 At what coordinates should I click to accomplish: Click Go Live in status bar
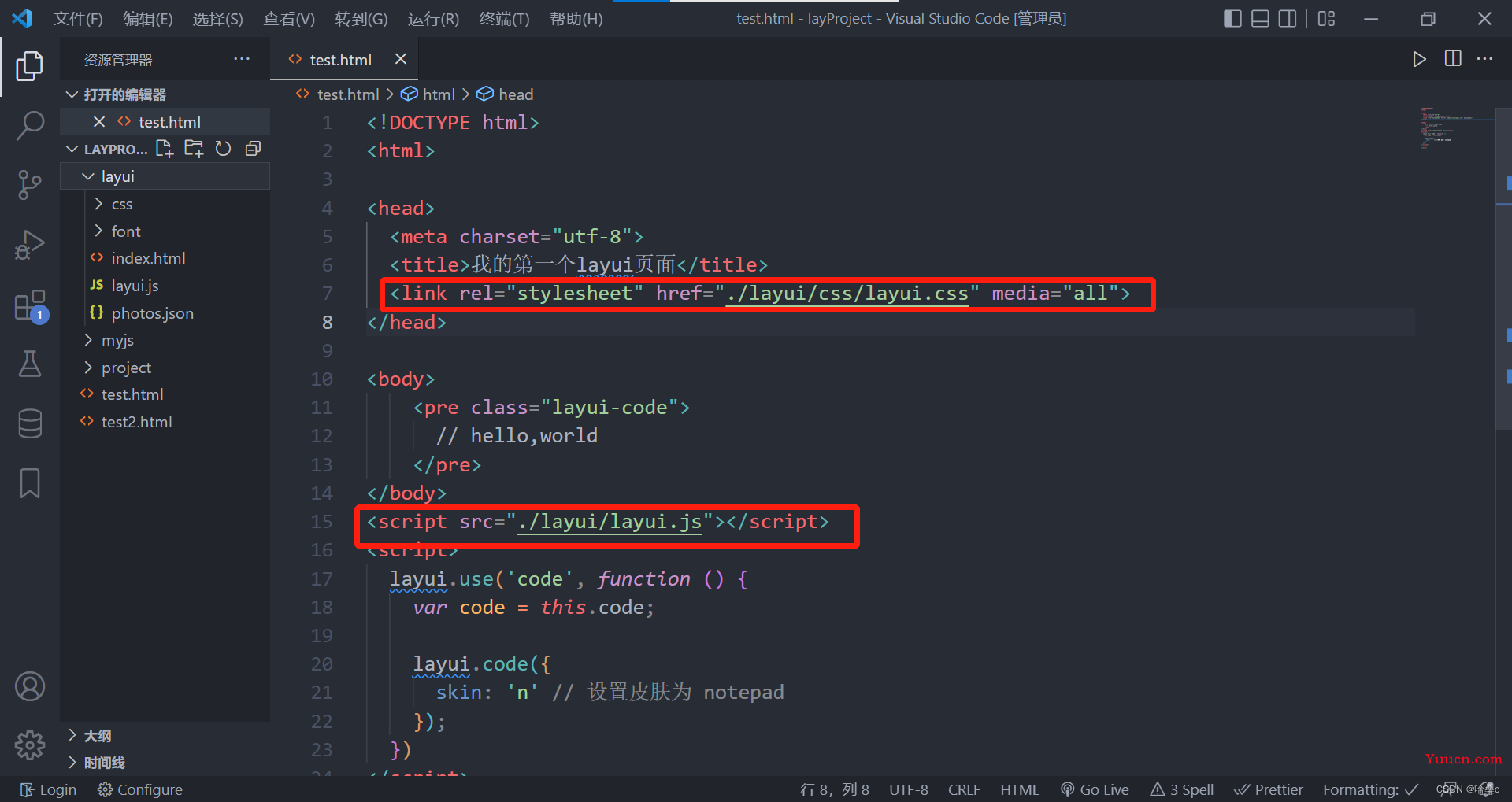click(1095, 789)
